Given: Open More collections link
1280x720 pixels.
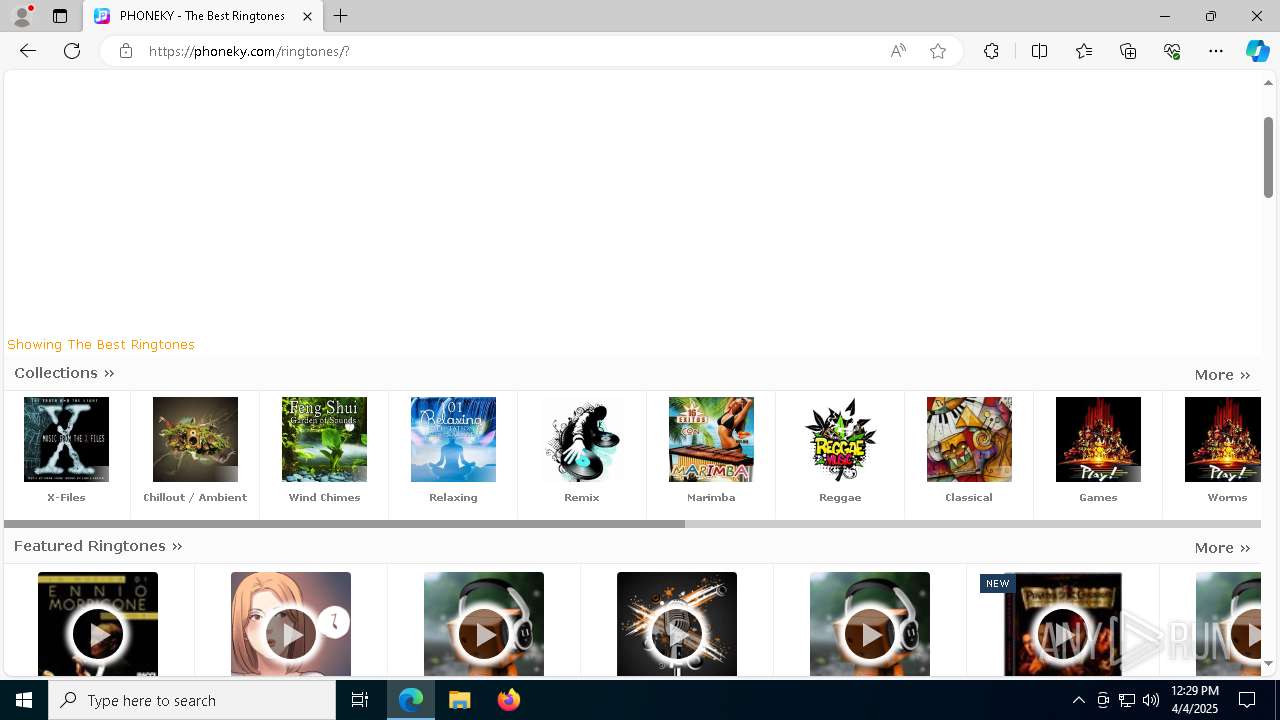Looking at the screenshot, I should 1222,375.
